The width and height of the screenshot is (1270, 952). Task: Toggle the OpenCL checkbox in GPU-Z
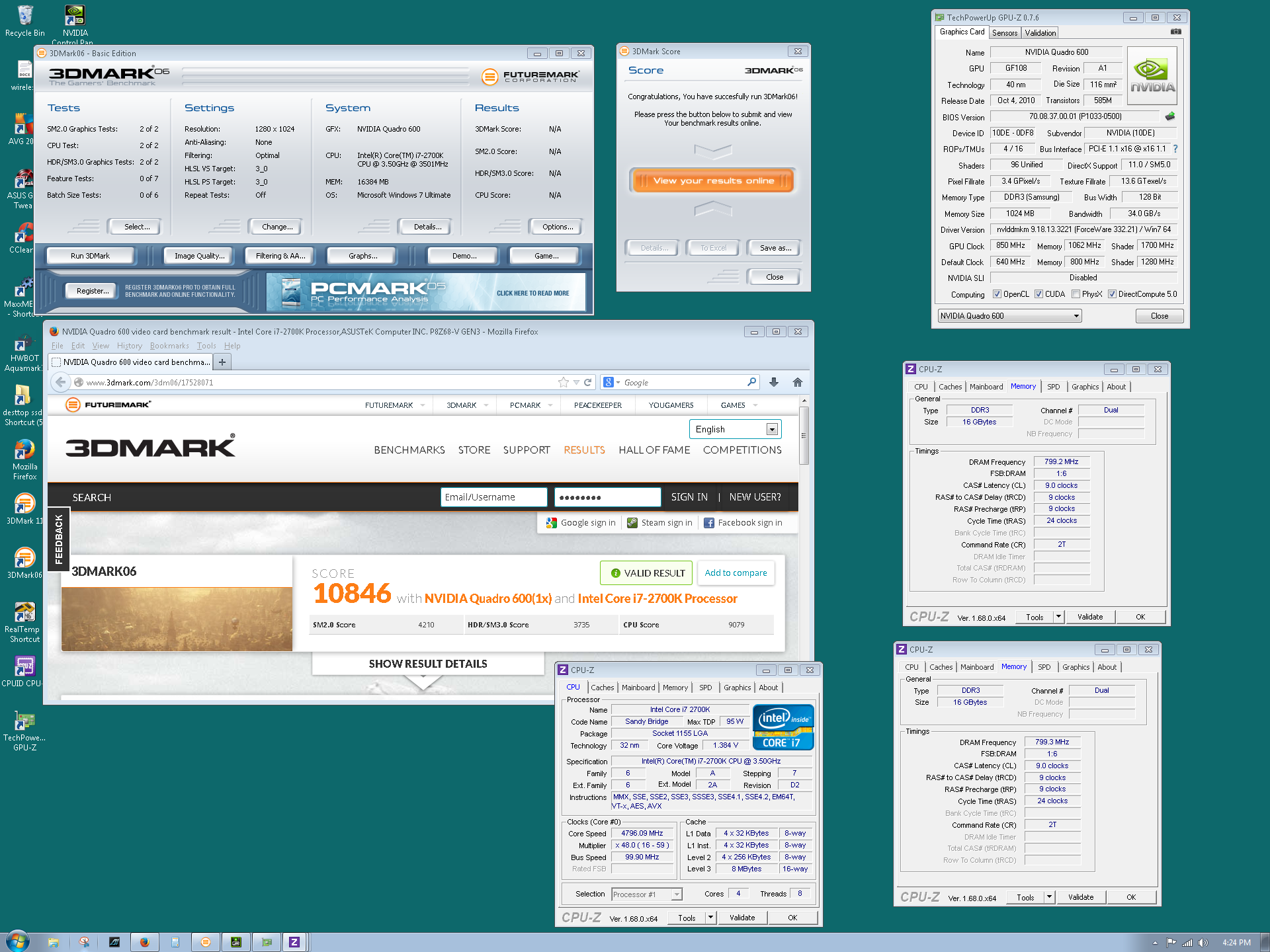(x=997, y=294)
